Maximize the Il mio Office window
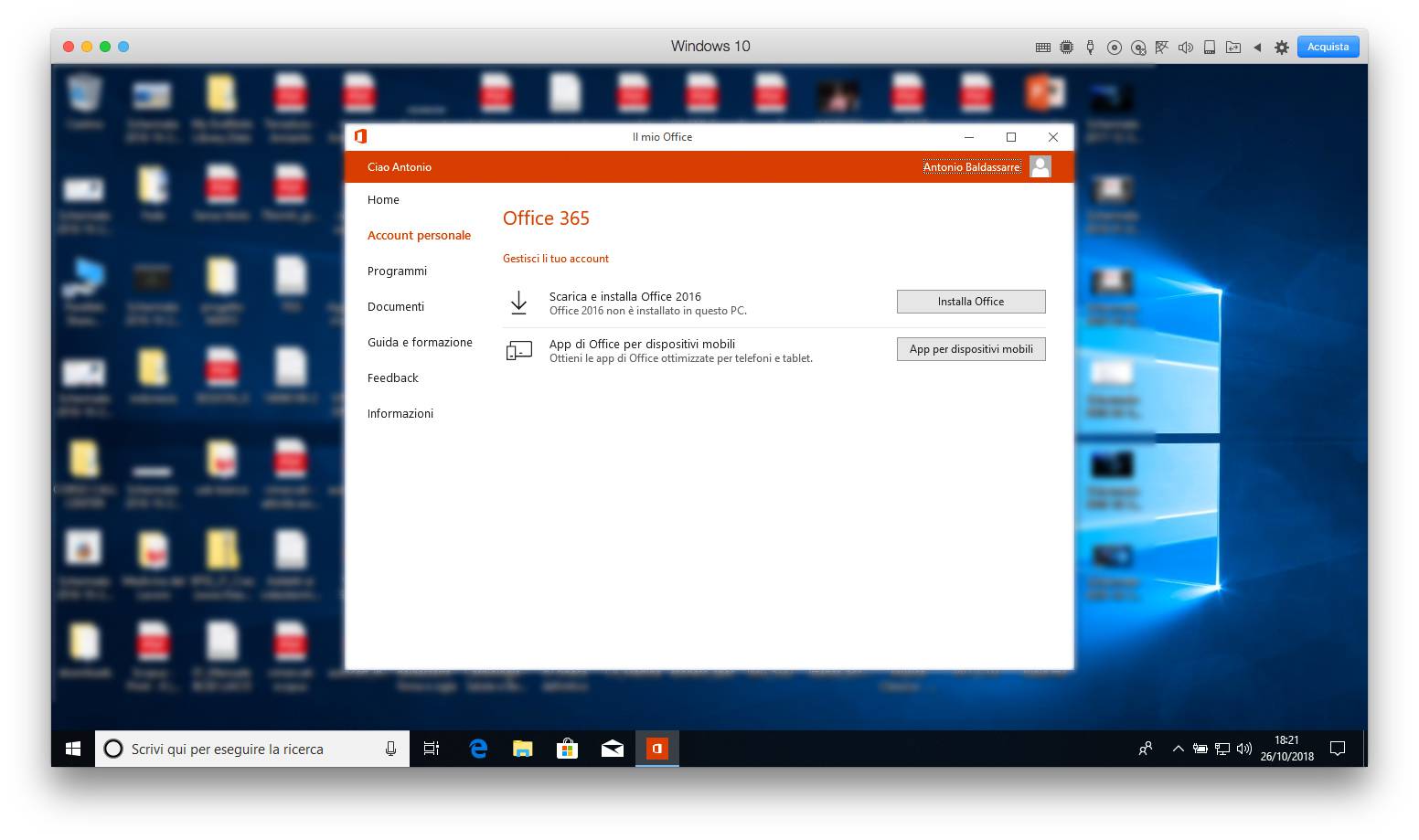 coord(1011,137)
